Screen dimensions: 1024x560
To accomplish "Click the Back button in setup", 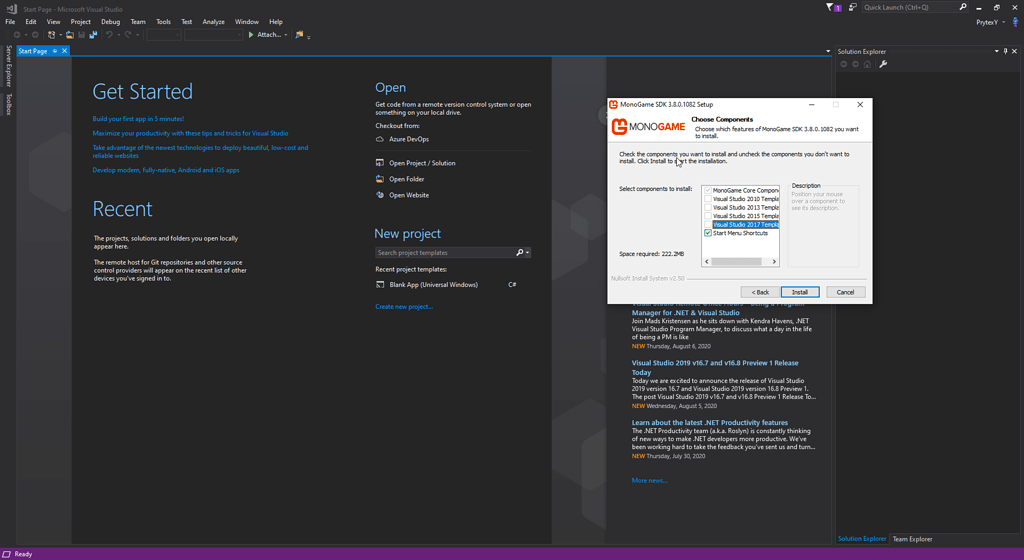I will (760, 292).
